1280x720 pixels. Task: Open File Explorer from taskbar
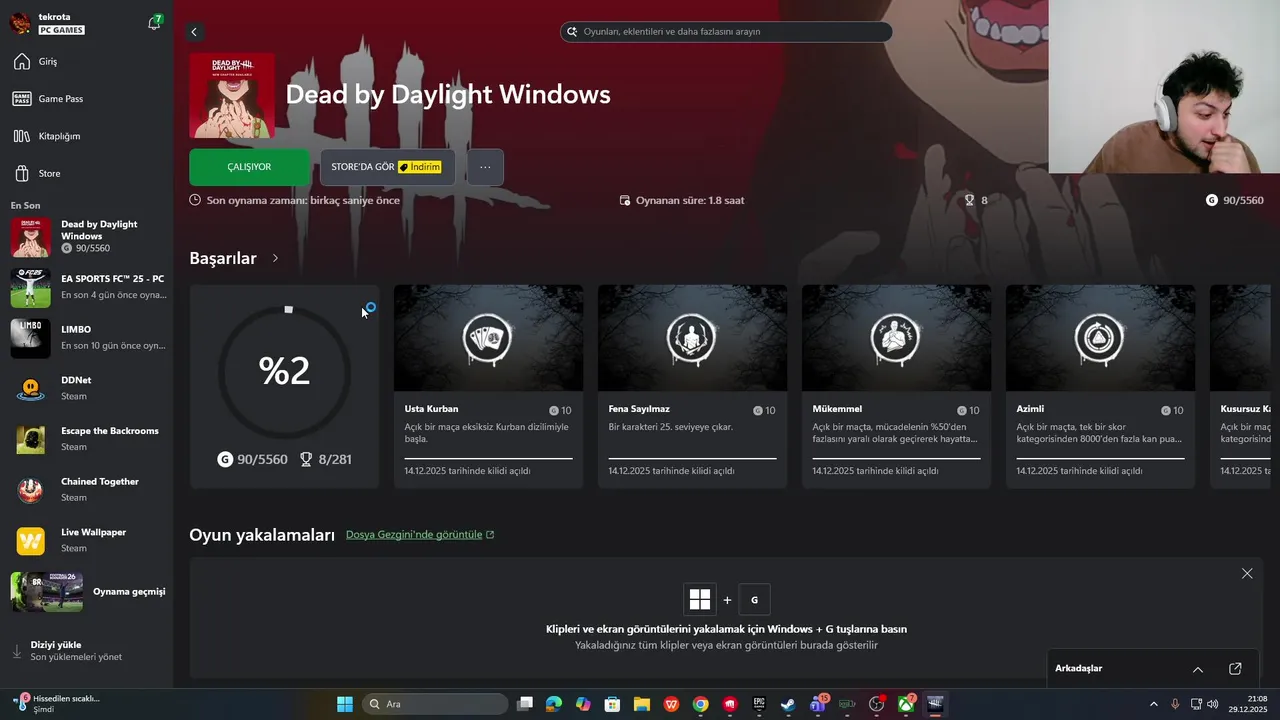pos(642,704)
